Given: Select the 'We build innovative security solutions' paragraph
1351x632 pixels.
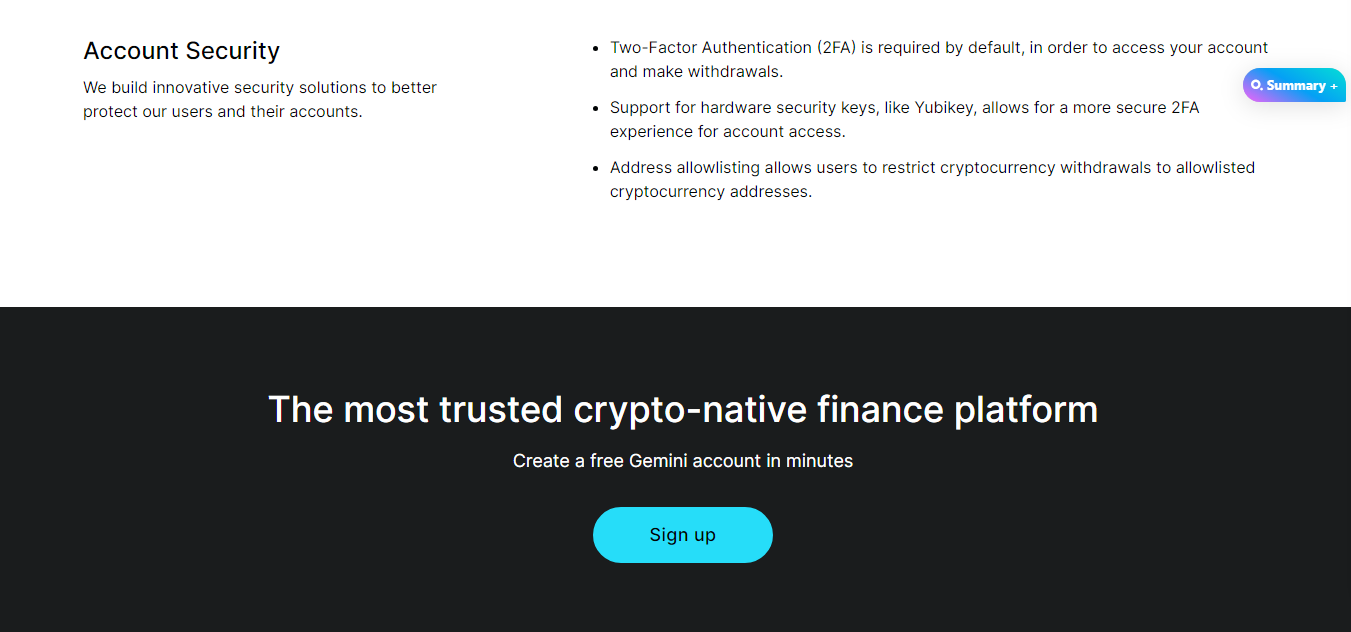Looking at the screenshot, I should (260, 100).
